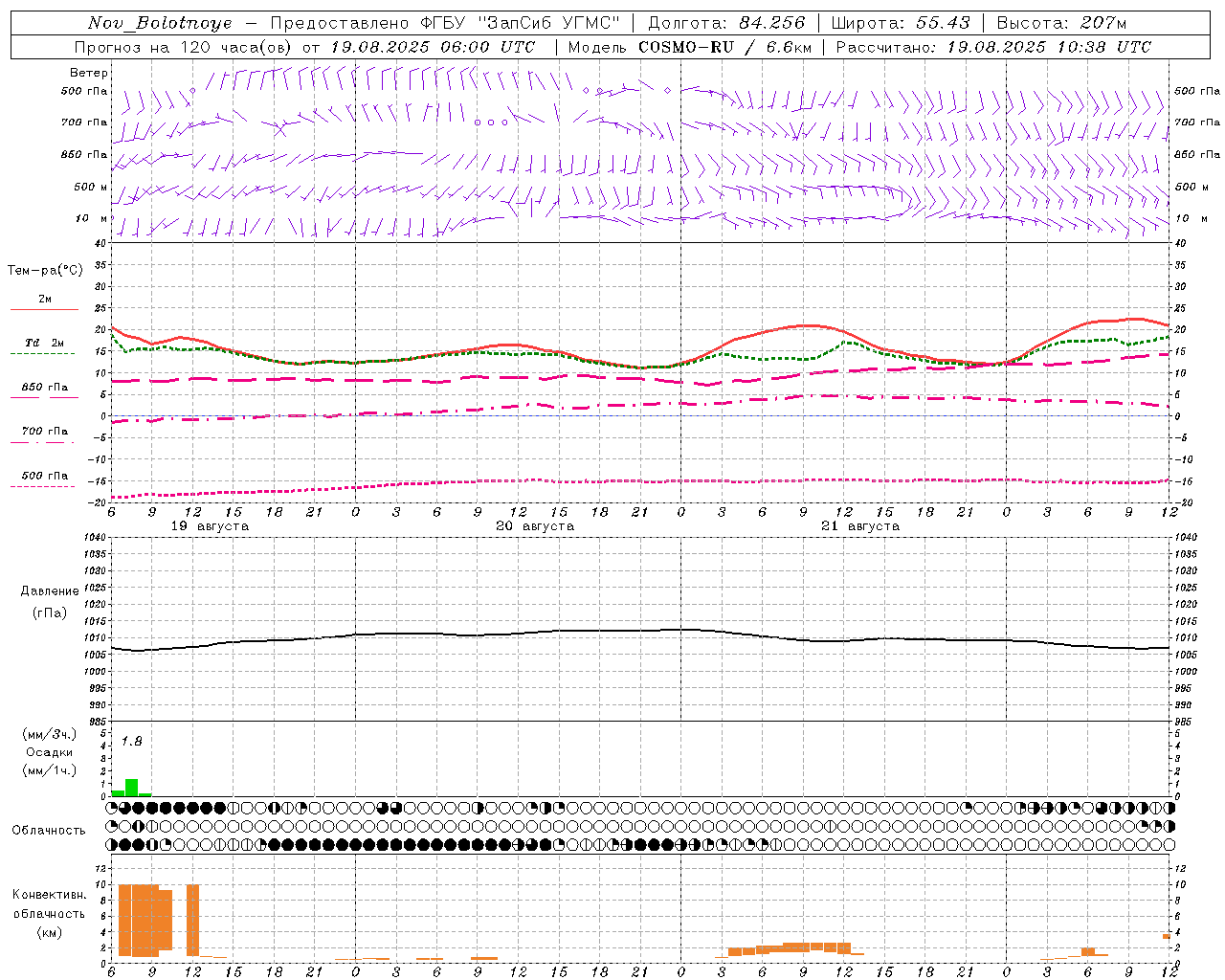Click the narrow orange convective bar at hour 12
Viewport: 1225px width, 980px height.
tap(193, 920)
